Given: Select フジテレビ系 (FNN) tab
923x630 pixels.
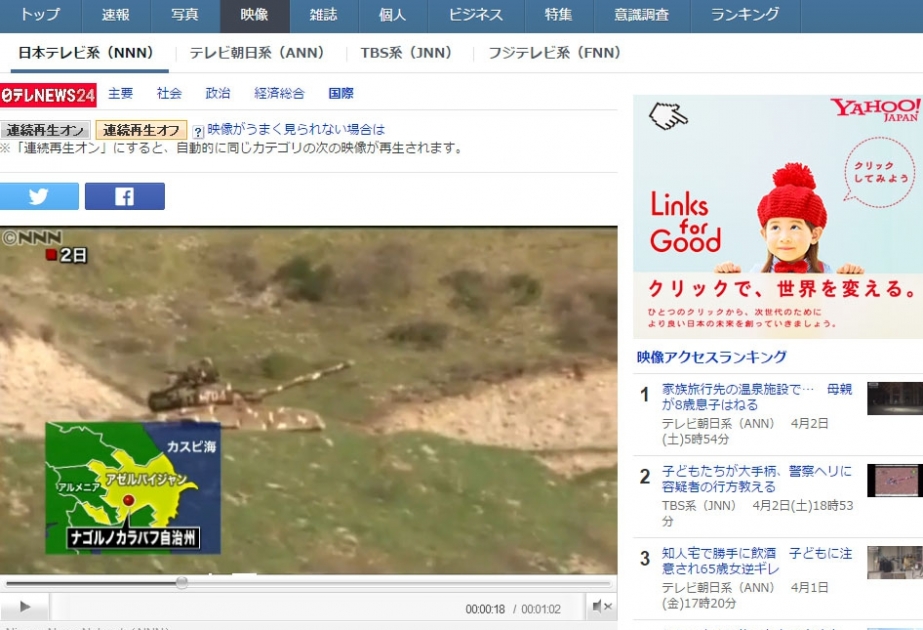Looking at the screenshot, I should click(x=555, y=53).
